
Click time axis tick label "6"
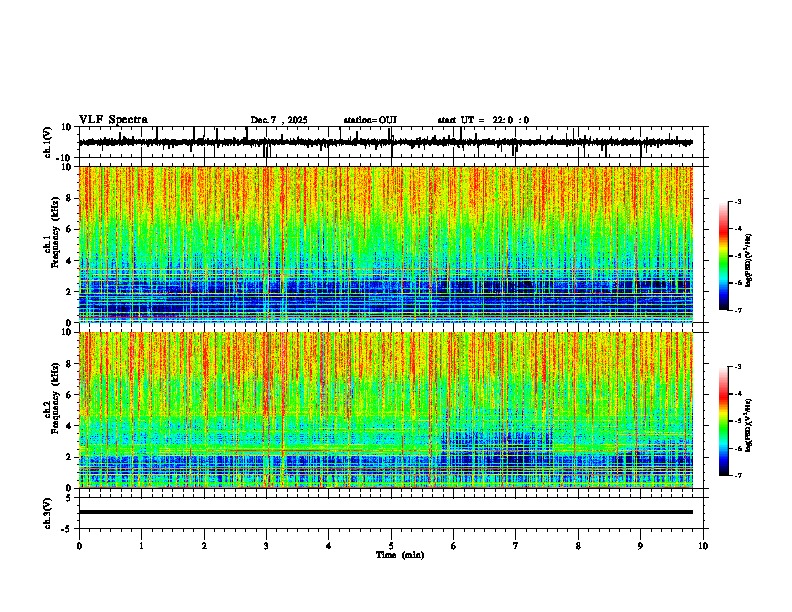[x=454, y=546]
